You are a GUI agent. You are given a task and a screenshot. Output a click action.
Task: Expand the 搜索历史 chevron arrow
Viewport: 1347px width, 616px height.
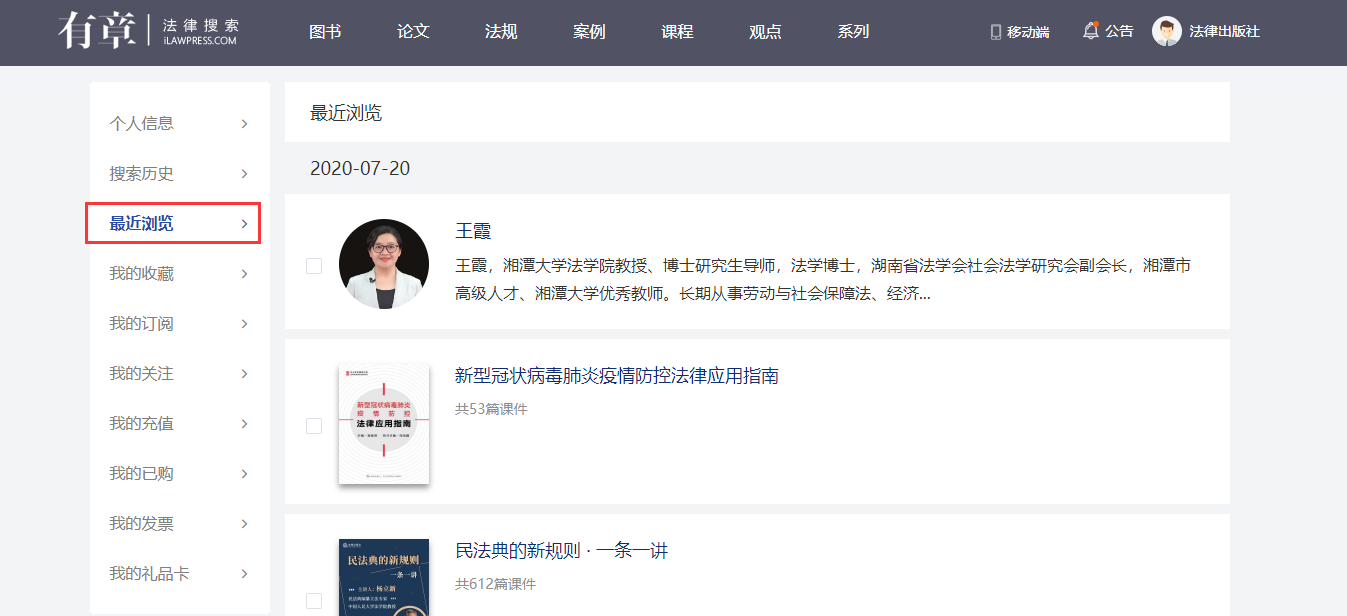[244, 174]
